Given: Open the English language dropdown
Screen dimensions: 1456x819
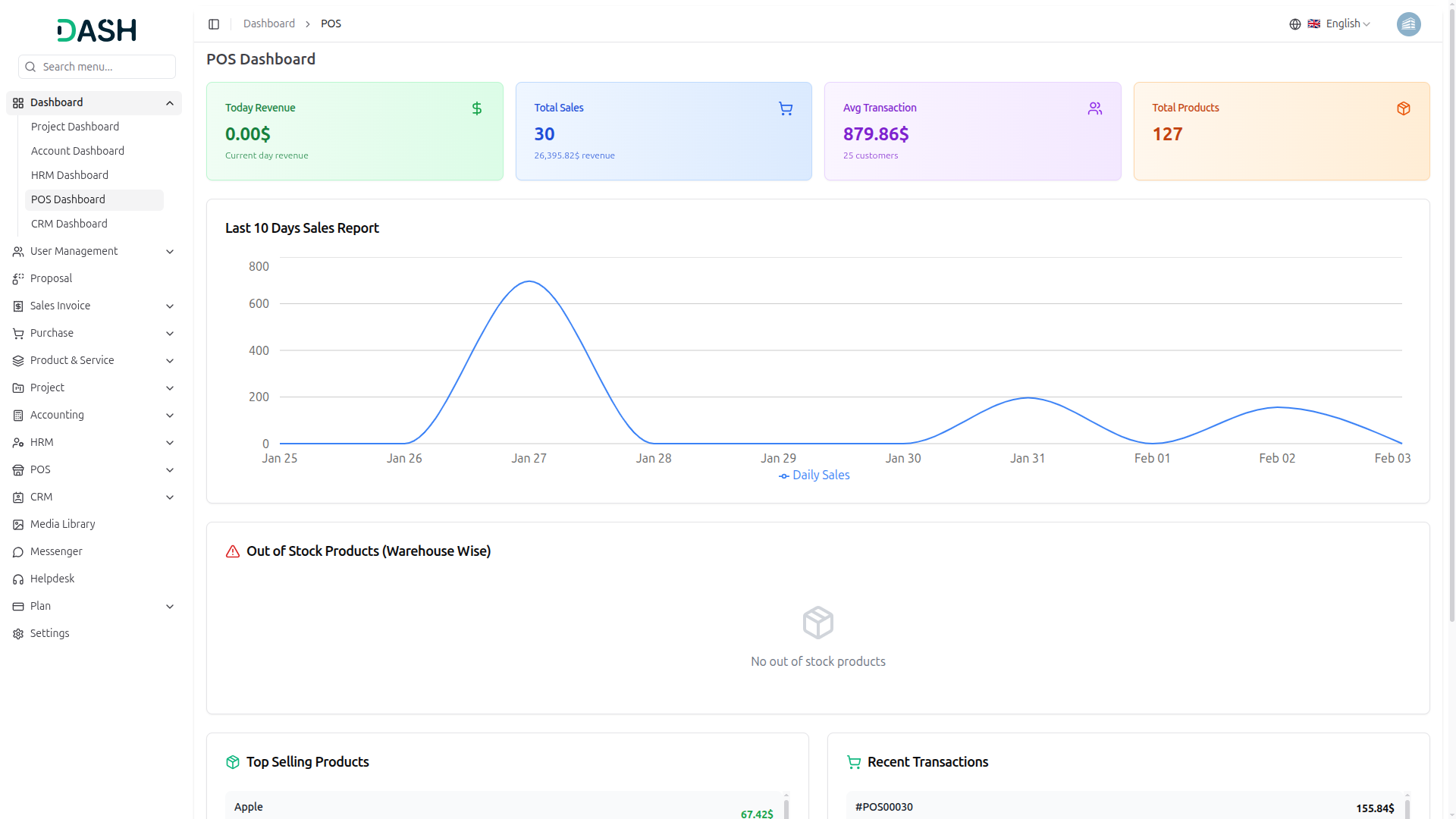Looking at the screenshot, I should click(1339, 24).
